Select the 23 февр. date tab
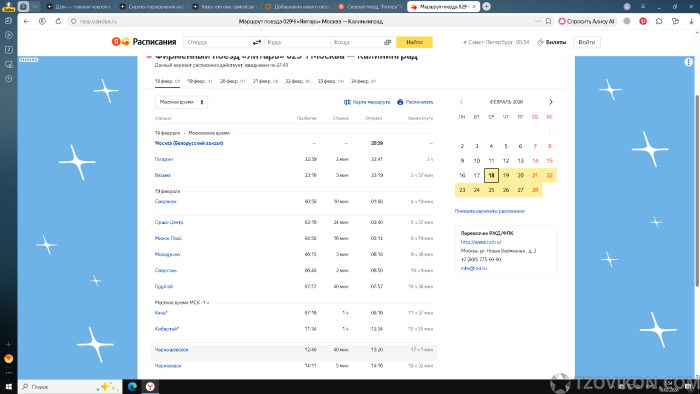This screenshot has height=394, width=700. click(x=331, y=81)
